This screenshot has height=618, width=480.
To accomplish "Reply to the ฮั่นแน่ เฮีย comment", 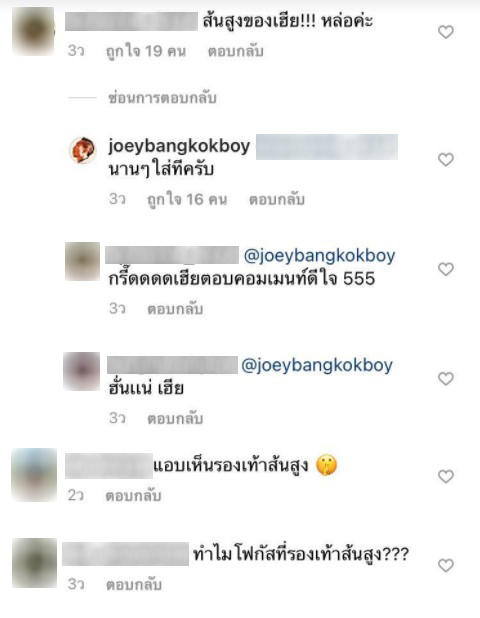I will [x=175, y=419].
